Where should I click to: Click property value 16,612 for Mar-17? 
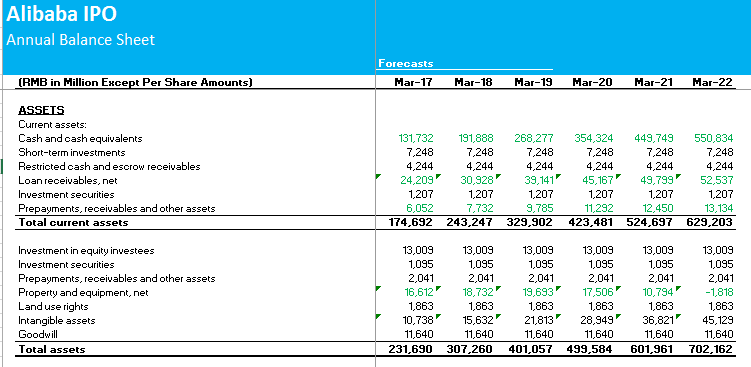coord(418,292)
